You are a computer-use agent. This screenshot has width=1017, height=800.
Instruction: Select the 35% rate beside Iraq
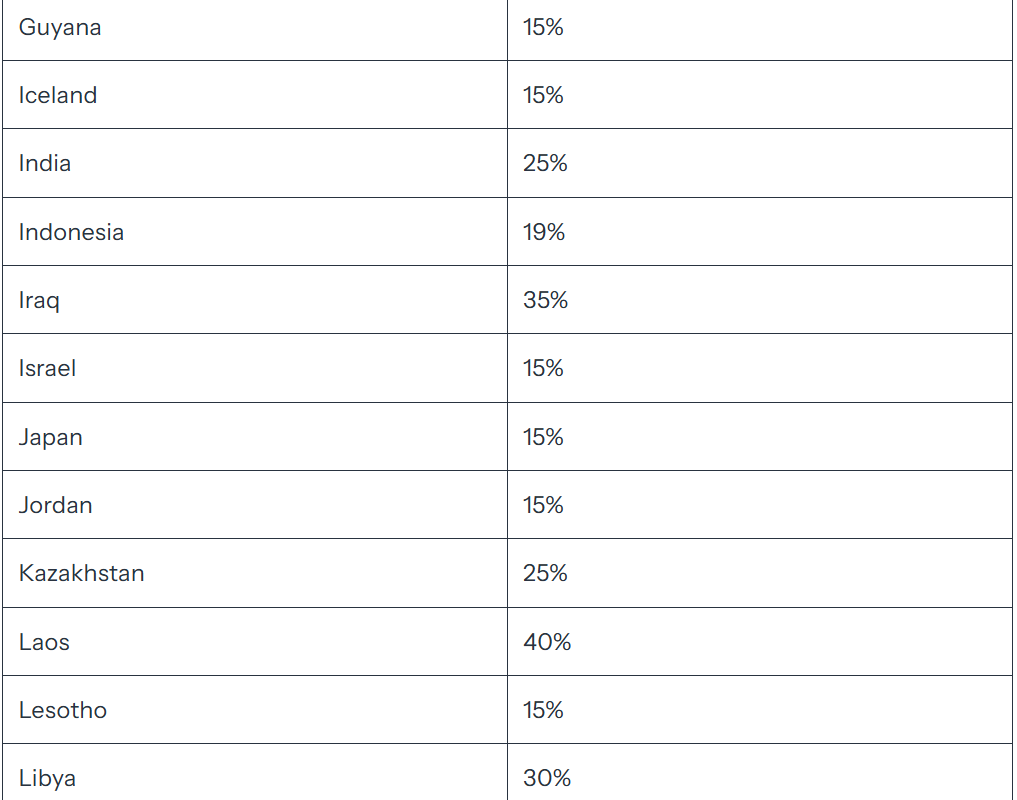tap(545, 300)
